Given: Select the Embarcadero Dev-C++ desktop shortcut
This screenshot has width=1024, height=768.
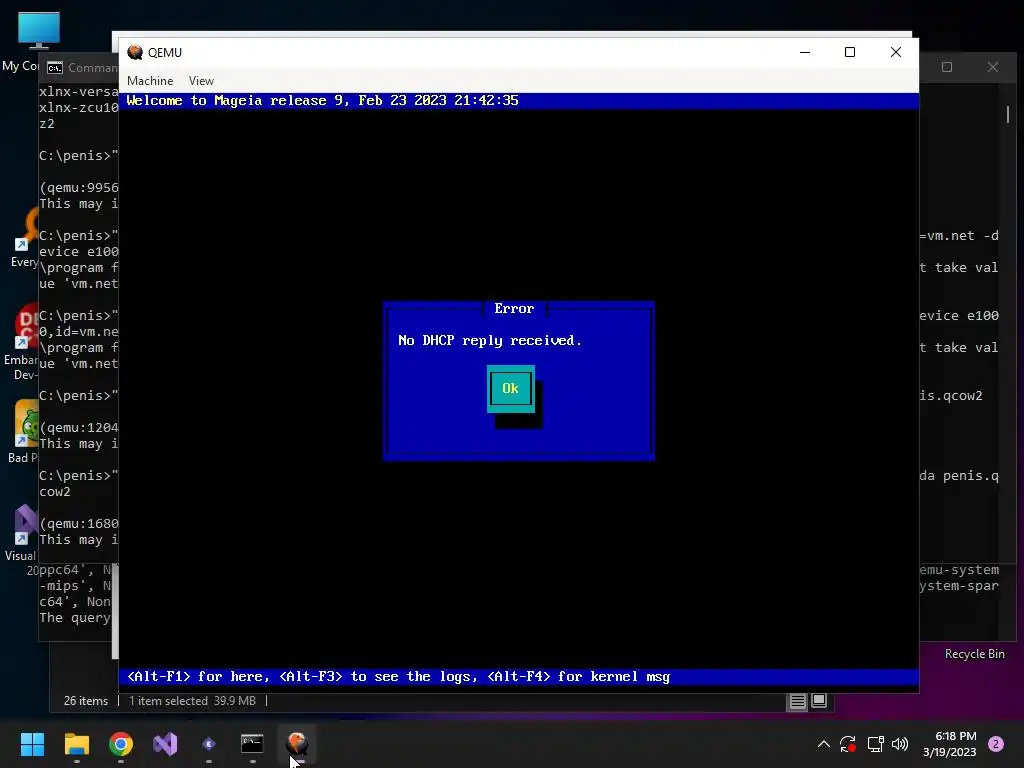Looking at the screenshot, I should pyautogui.click(x=21, y=341).
